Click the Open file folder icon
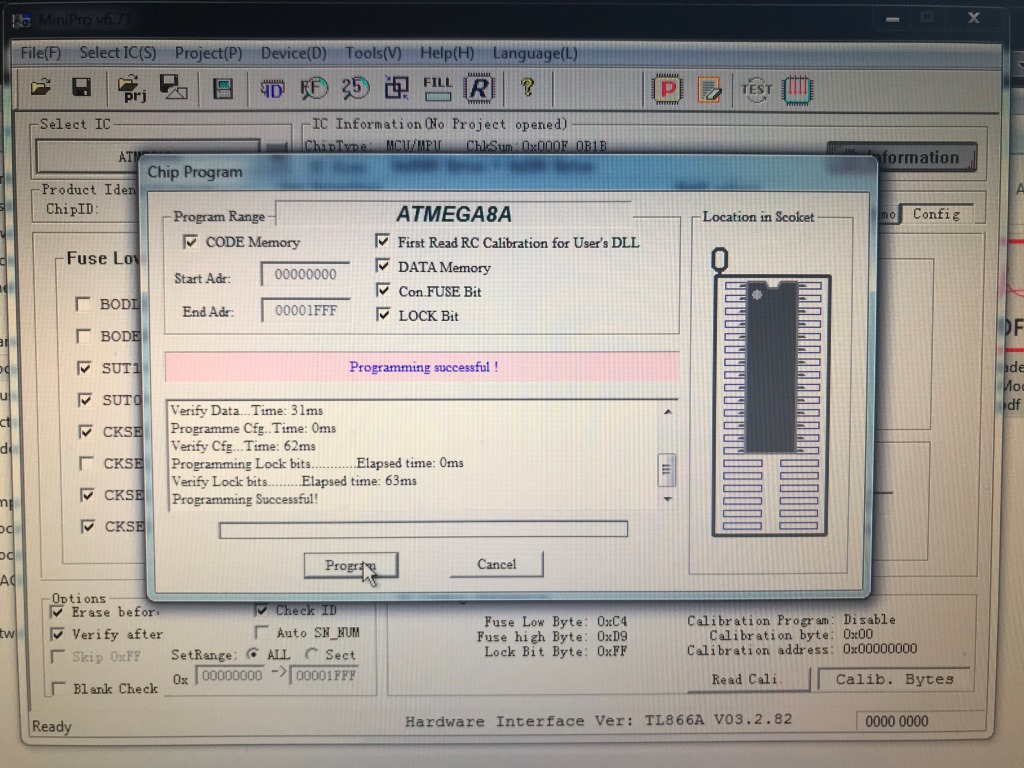This screenshot has width=1024, height=768. point(41,87)
